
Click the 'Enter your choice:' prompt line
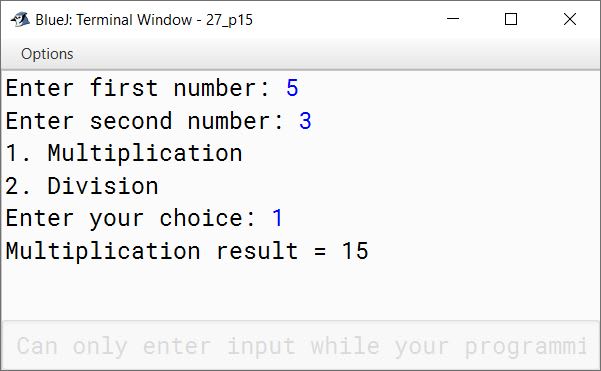coord(131,219)
